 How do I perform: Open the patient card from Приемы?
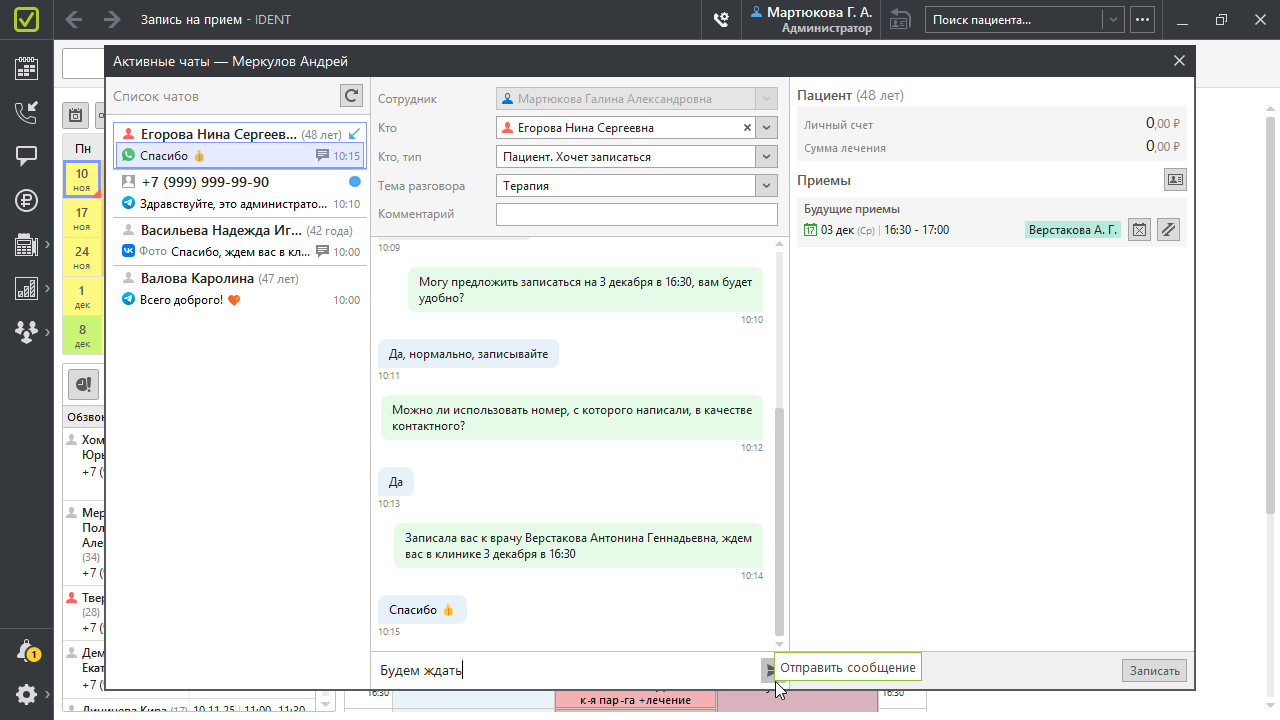click(1175, 180)
